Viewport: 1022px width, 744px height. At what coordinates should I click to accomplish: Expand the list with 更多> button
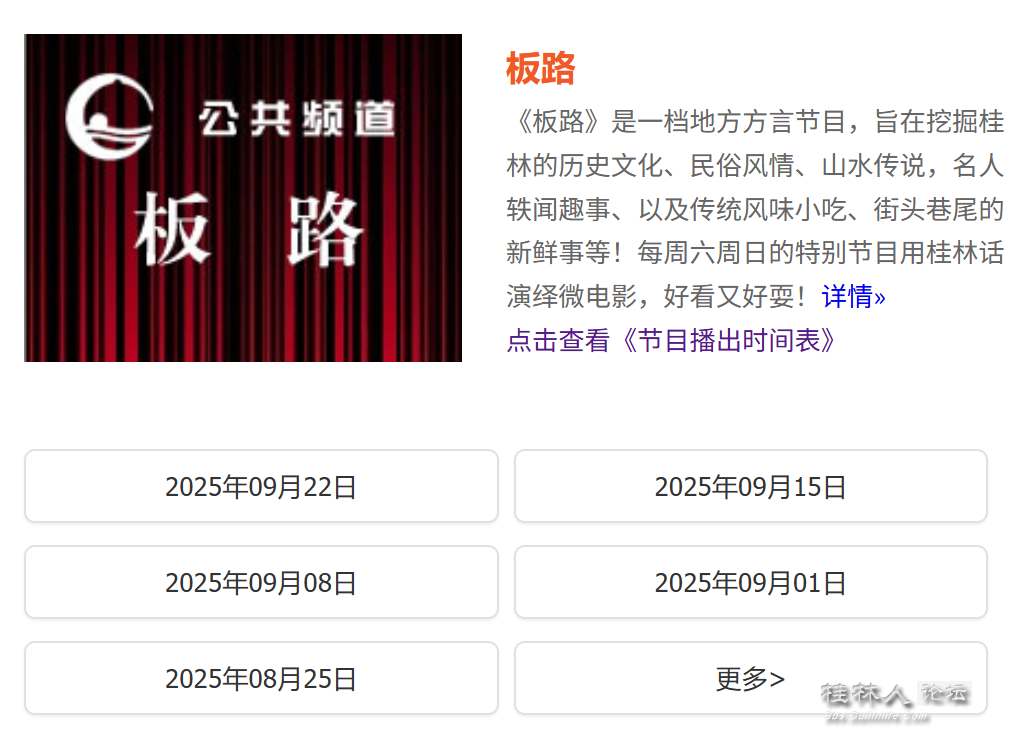click(x=751, y=678)
